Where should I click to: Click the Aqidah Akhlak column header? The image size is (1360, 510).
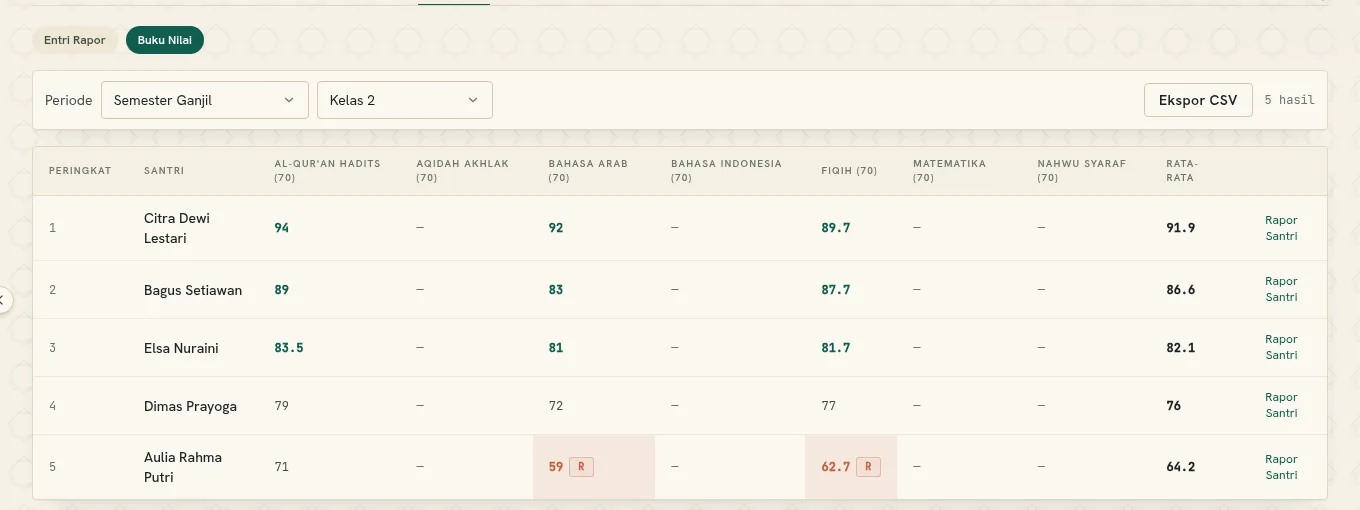463,171
